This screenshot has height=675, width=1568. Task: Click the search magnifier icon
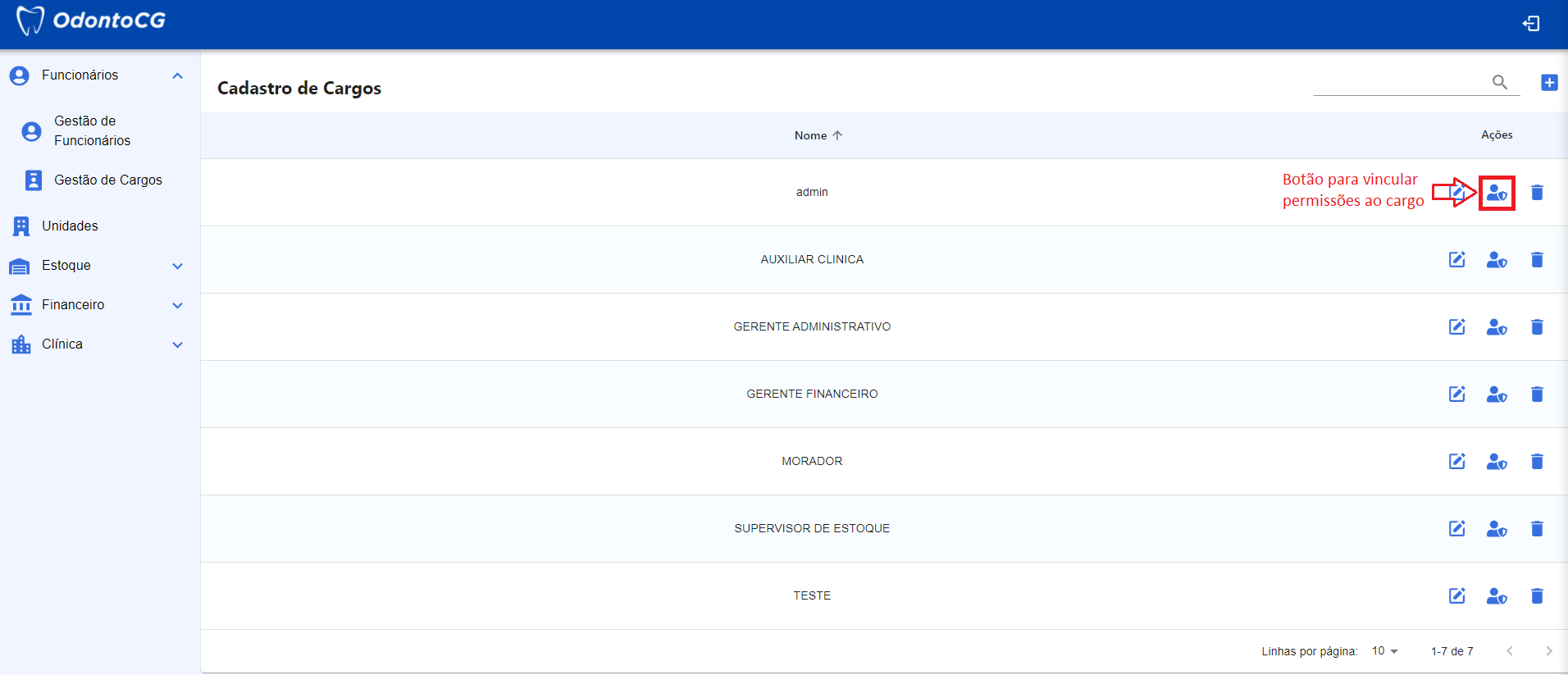click(1499, 82)
